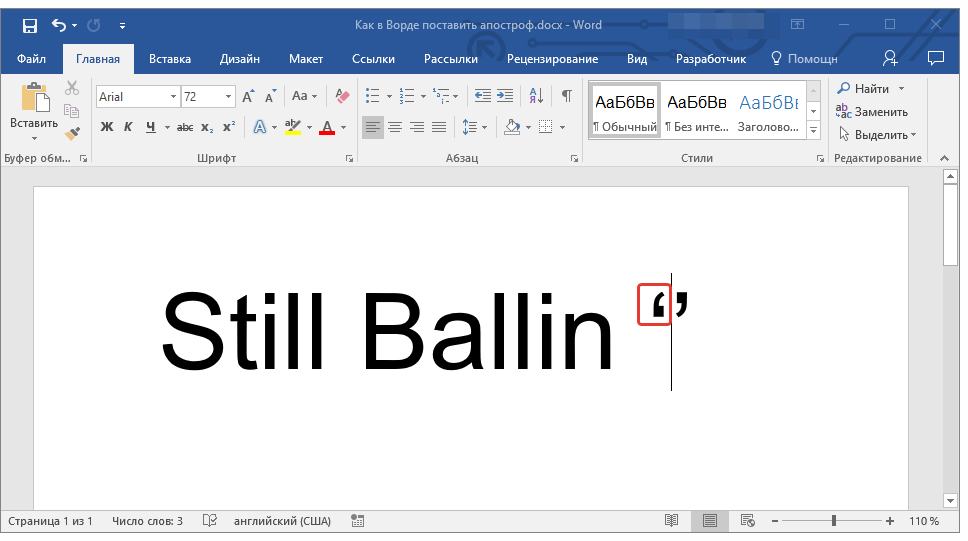Increase paragraph indent

[x=505, y=96]
